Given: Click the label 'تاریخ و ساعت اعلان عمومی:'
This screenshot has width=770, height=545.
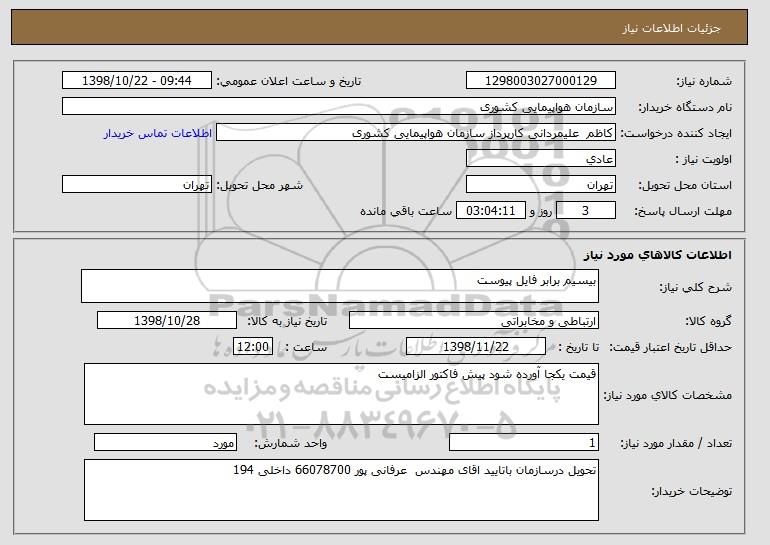Looking at the screenshot, I should click(289, 82).
